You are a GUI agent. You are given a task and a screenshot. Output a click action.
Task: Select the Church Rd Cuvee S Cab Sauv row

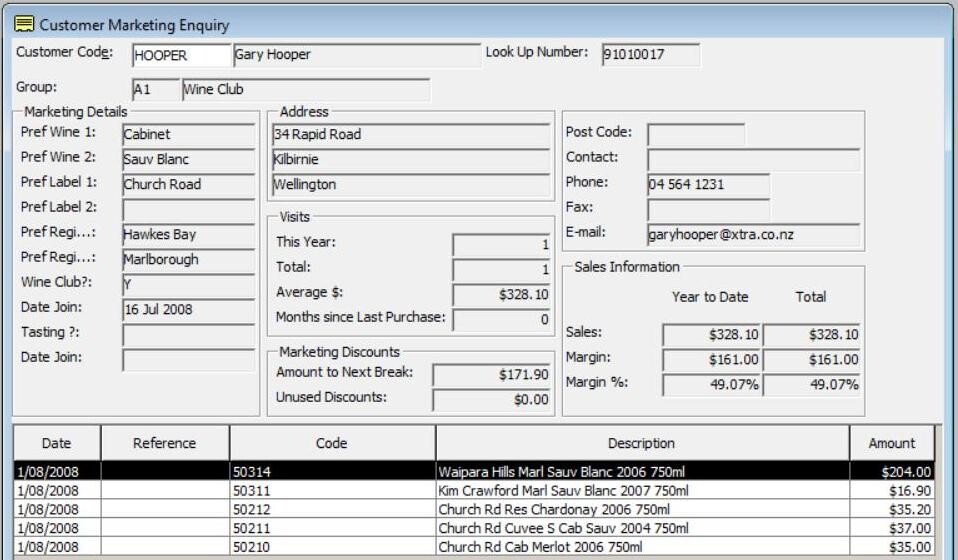point(474,528)
